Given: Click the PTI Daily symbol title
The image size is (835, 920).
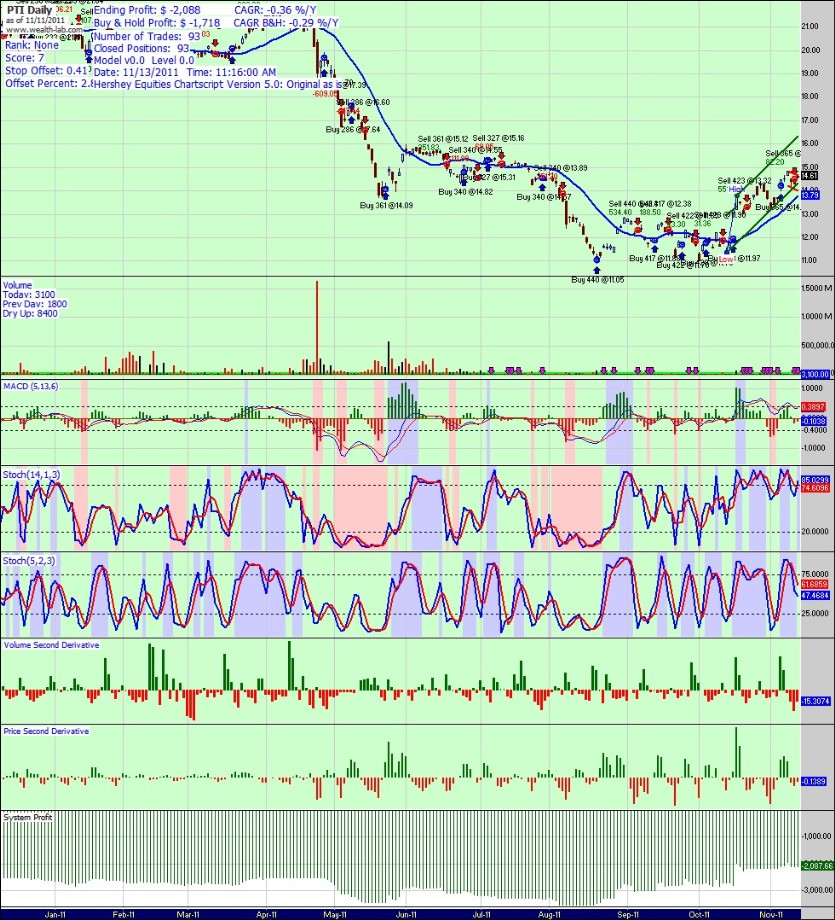Looking at the screenshot, I should pos(27,9).
